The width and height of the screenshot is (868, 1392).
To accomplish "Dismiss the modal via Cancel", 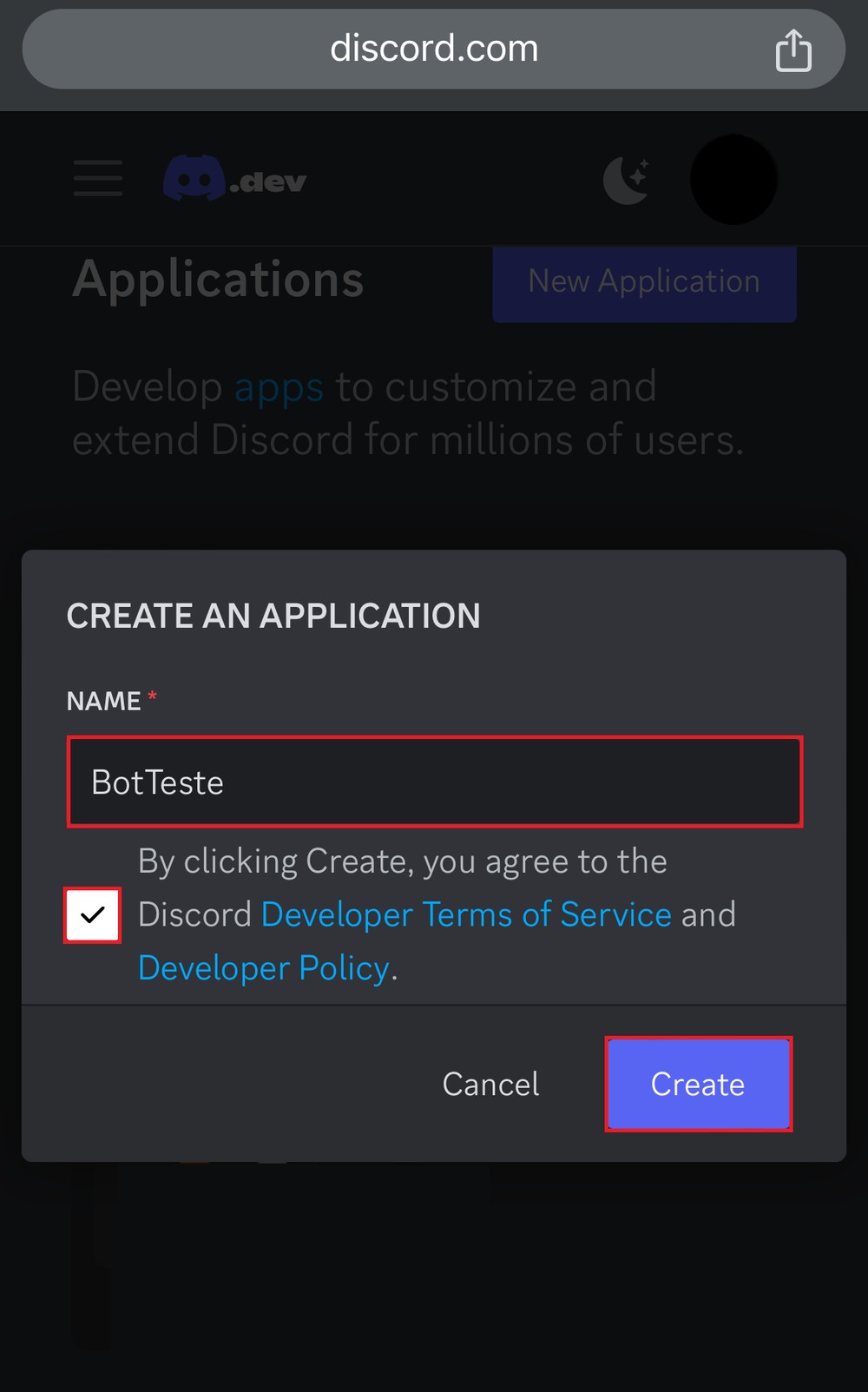I will [490, 1084].
